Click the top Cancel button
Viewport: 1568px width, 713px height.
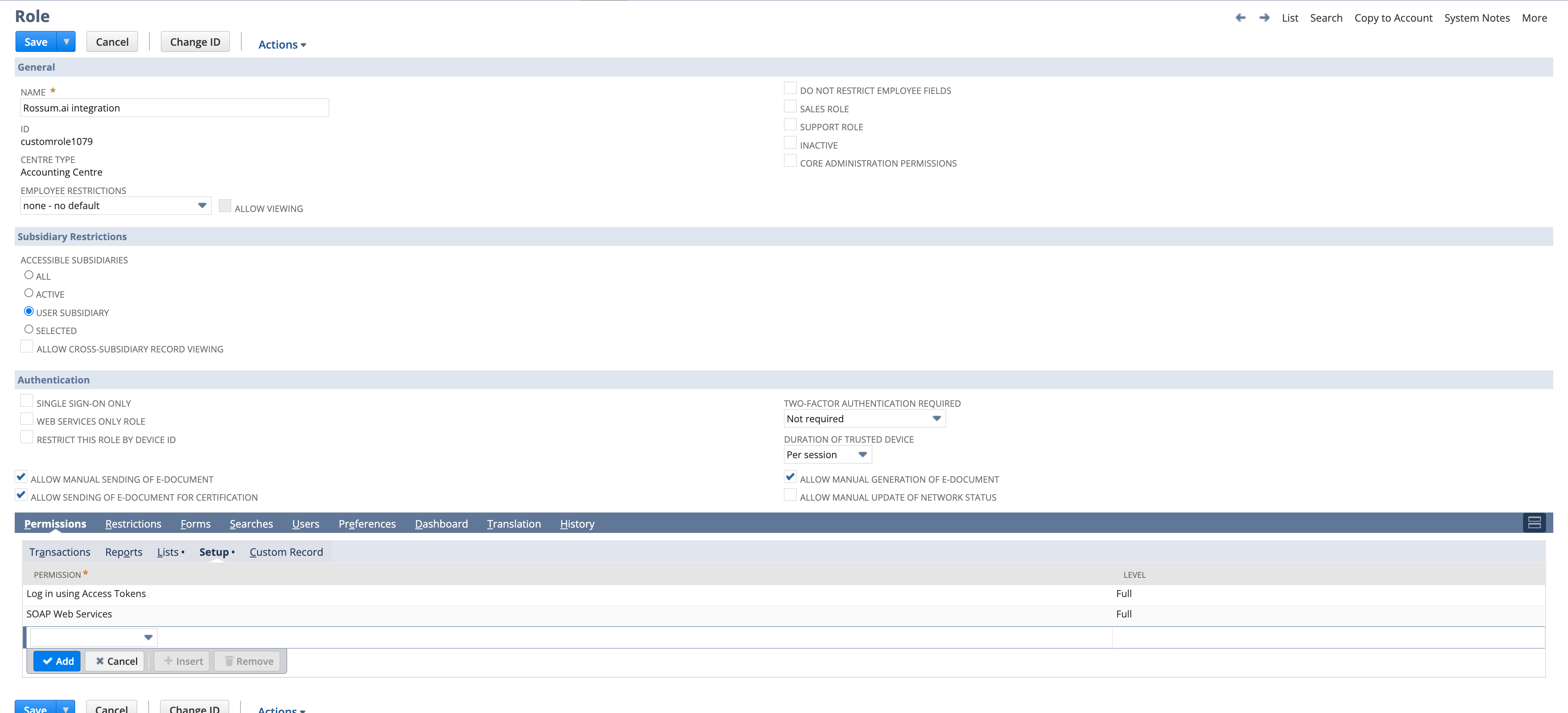112,41
